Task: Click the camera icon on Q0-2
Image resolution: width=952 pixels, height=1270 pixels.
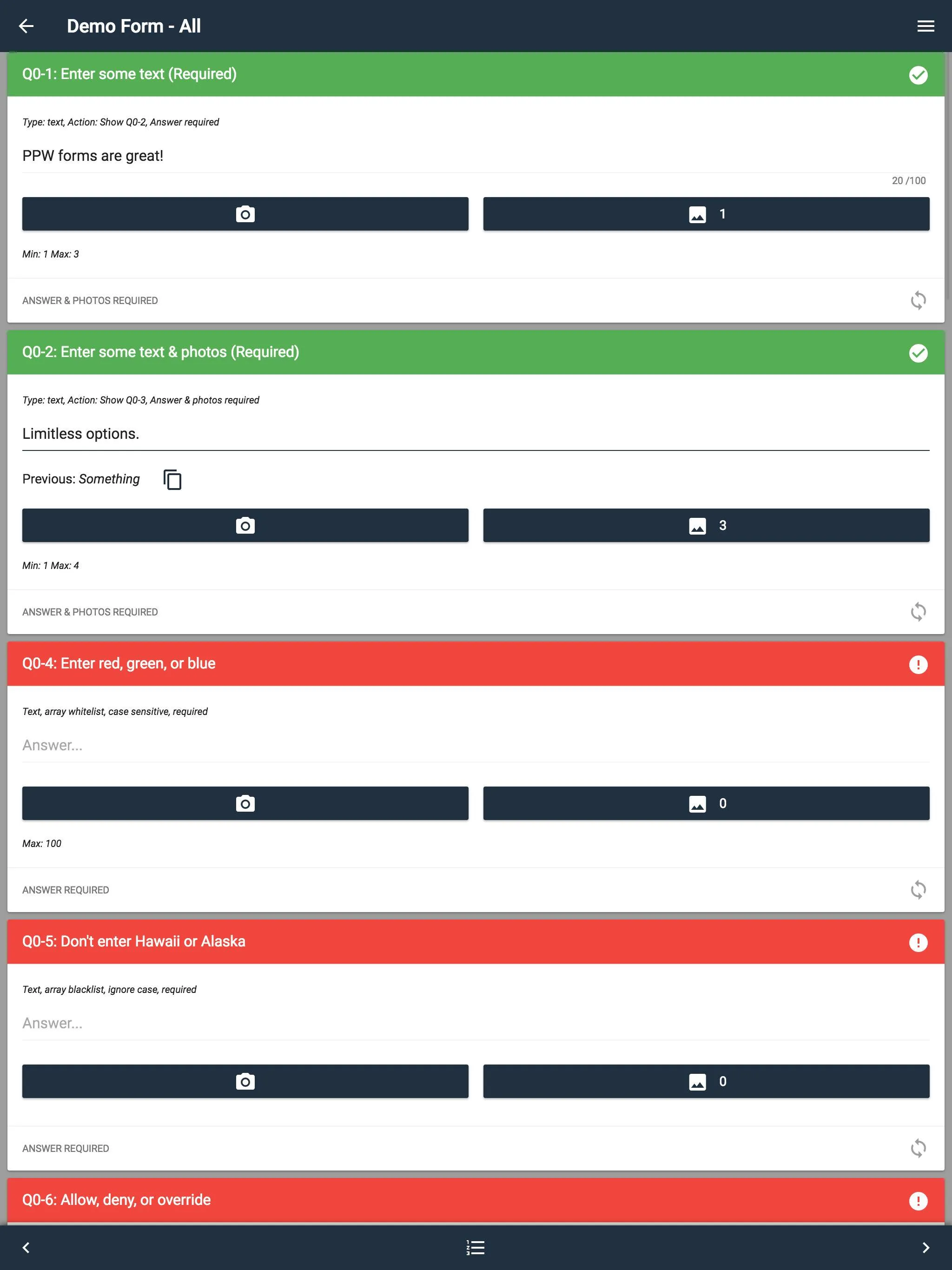Action: [x=245, y=525]
